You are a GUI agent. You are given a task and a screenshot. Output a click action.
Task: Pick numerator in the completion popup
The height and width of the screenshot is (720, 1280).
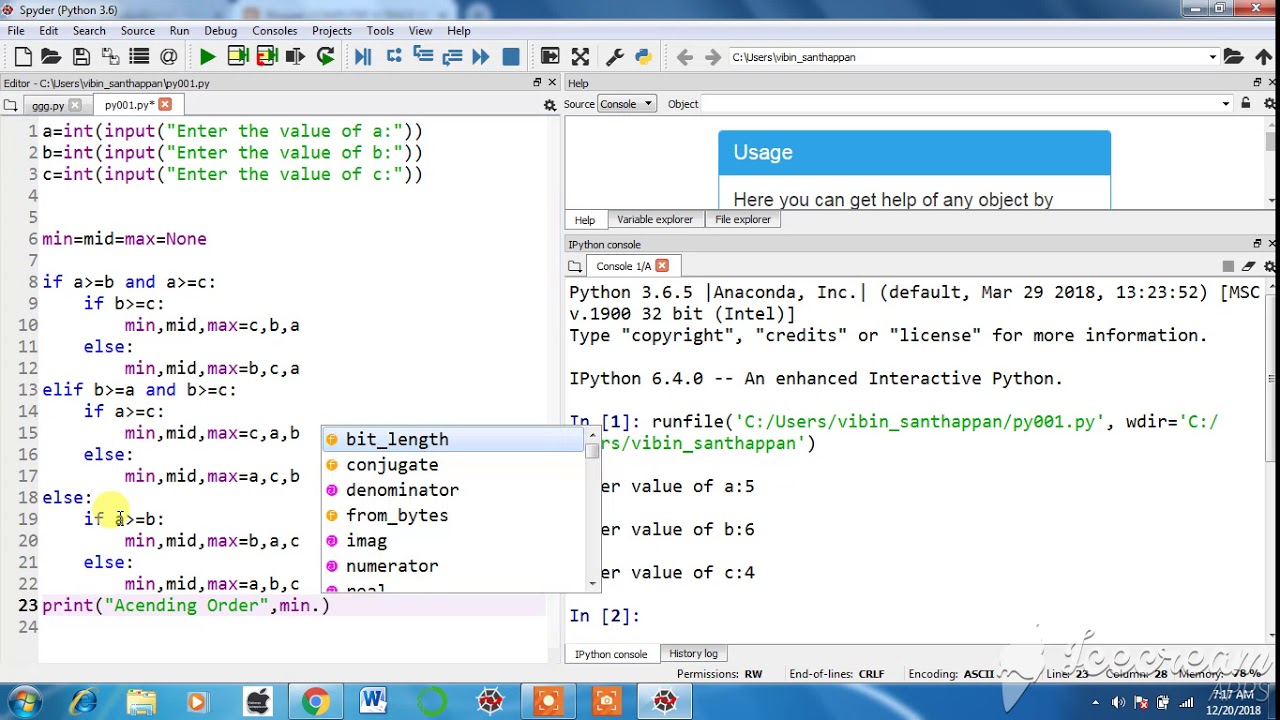point(454,566)
